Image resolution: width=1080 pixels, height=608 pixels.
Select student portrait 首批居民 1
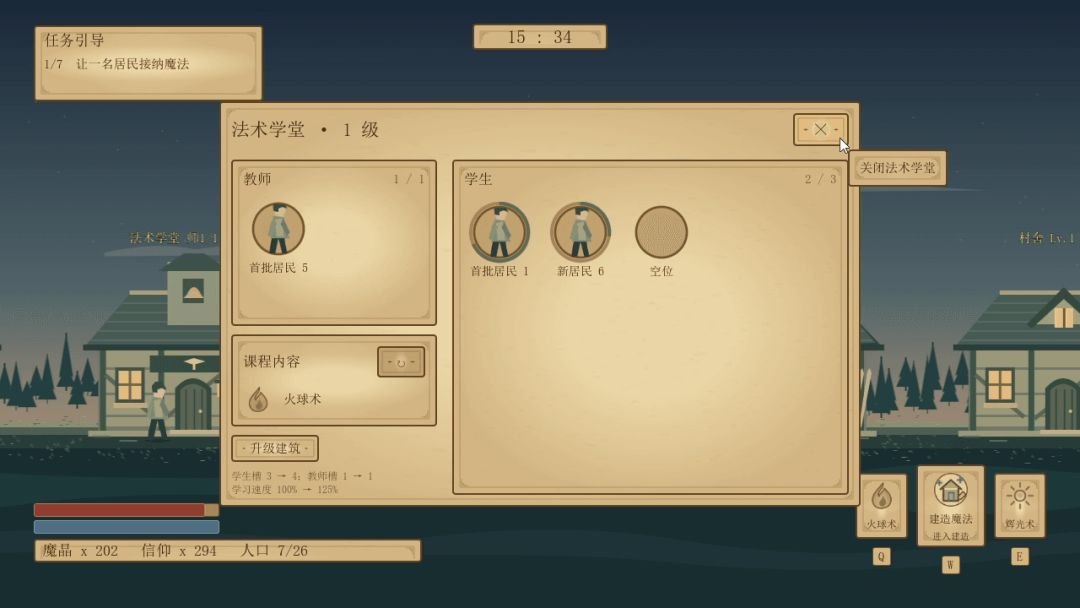[499, 231]
